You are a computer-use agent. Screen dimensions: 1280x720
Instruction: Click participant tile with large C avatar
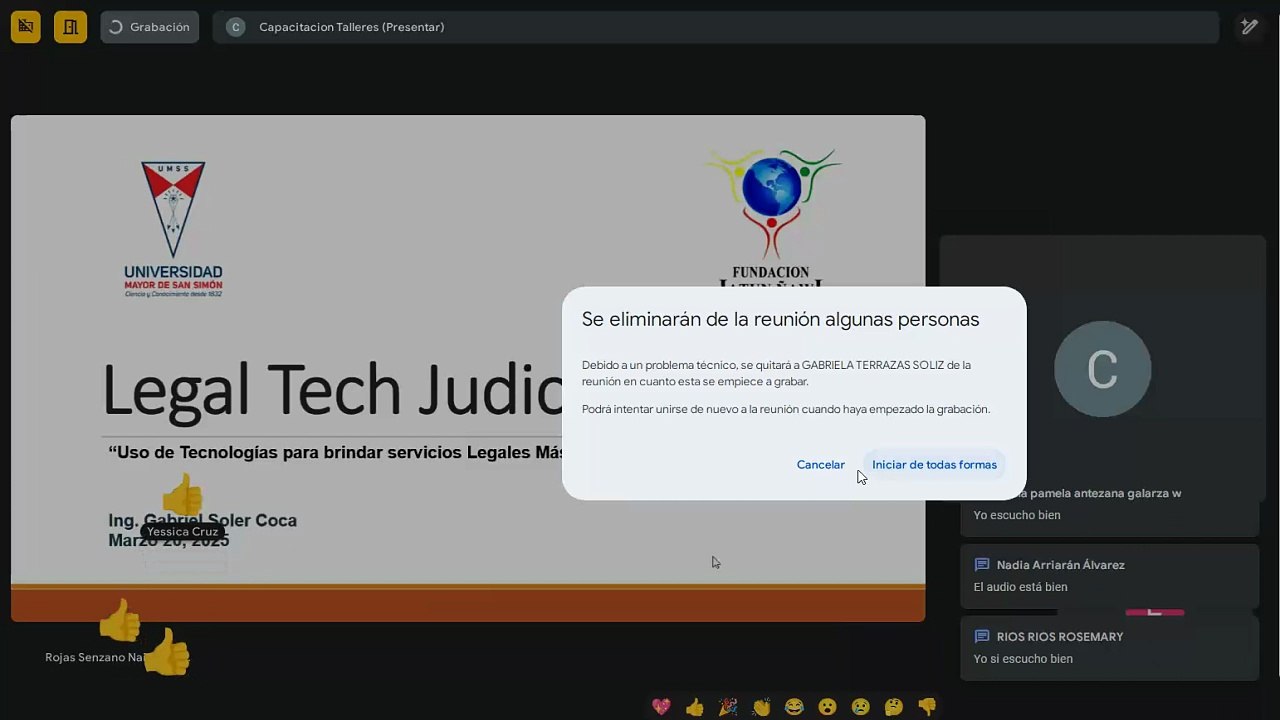(1102, 369)
